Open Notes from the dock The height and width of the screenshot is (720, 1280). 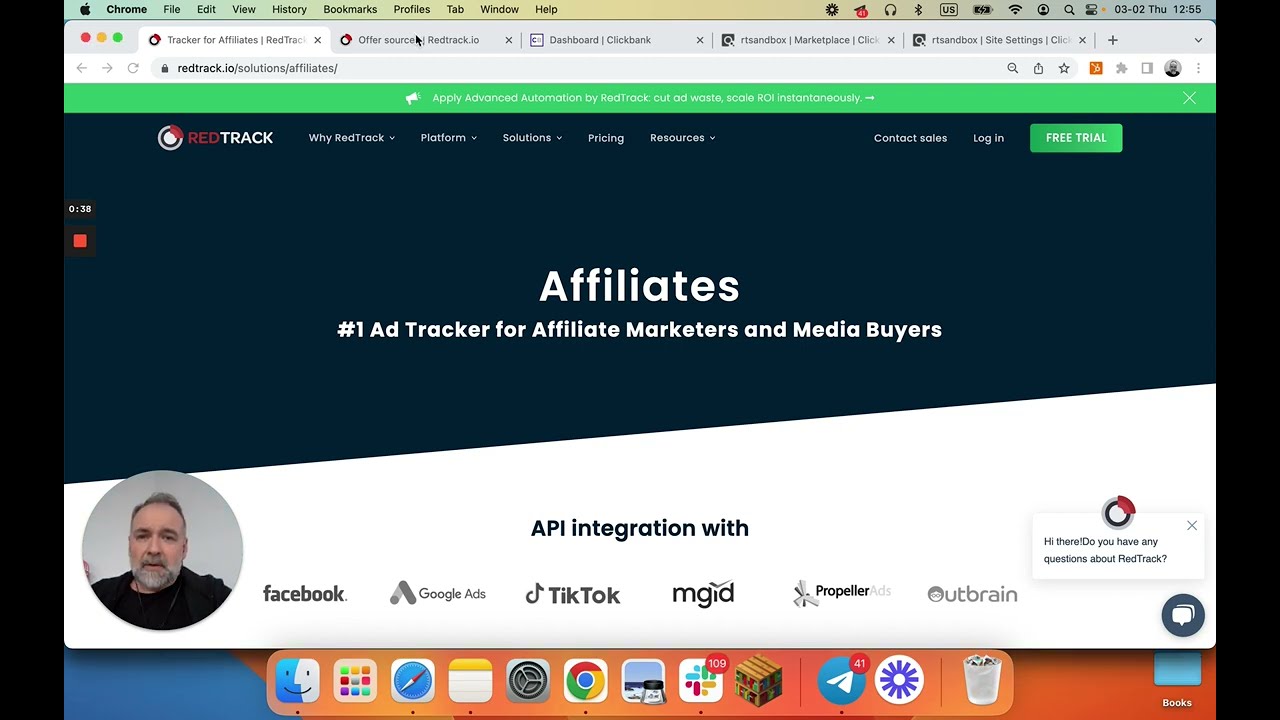(470, 681)
